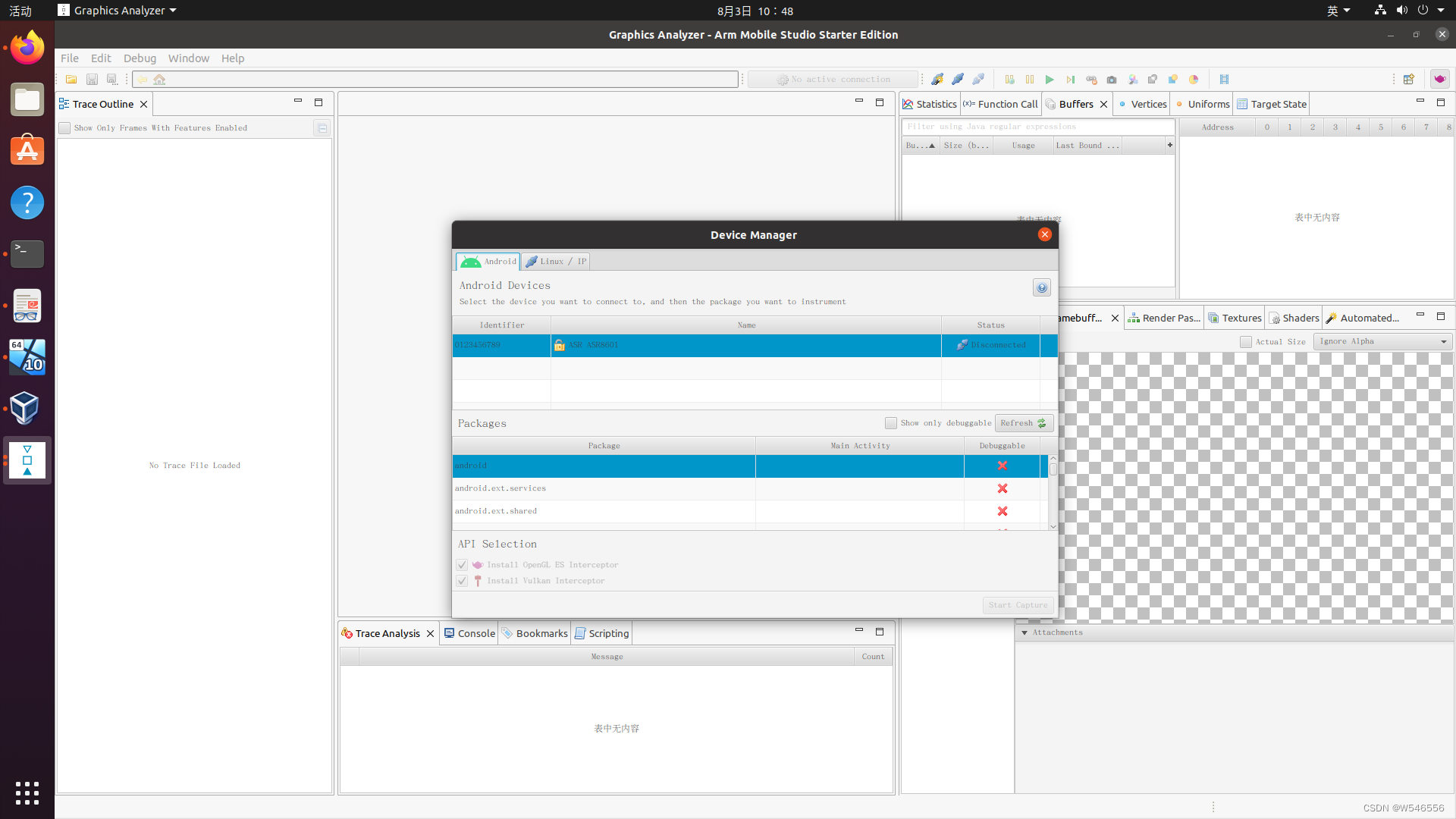The height and width of the screenshot is (819, 1456).
Task: Click the camera capture frame icon
Action: (x=1112, y=79)
